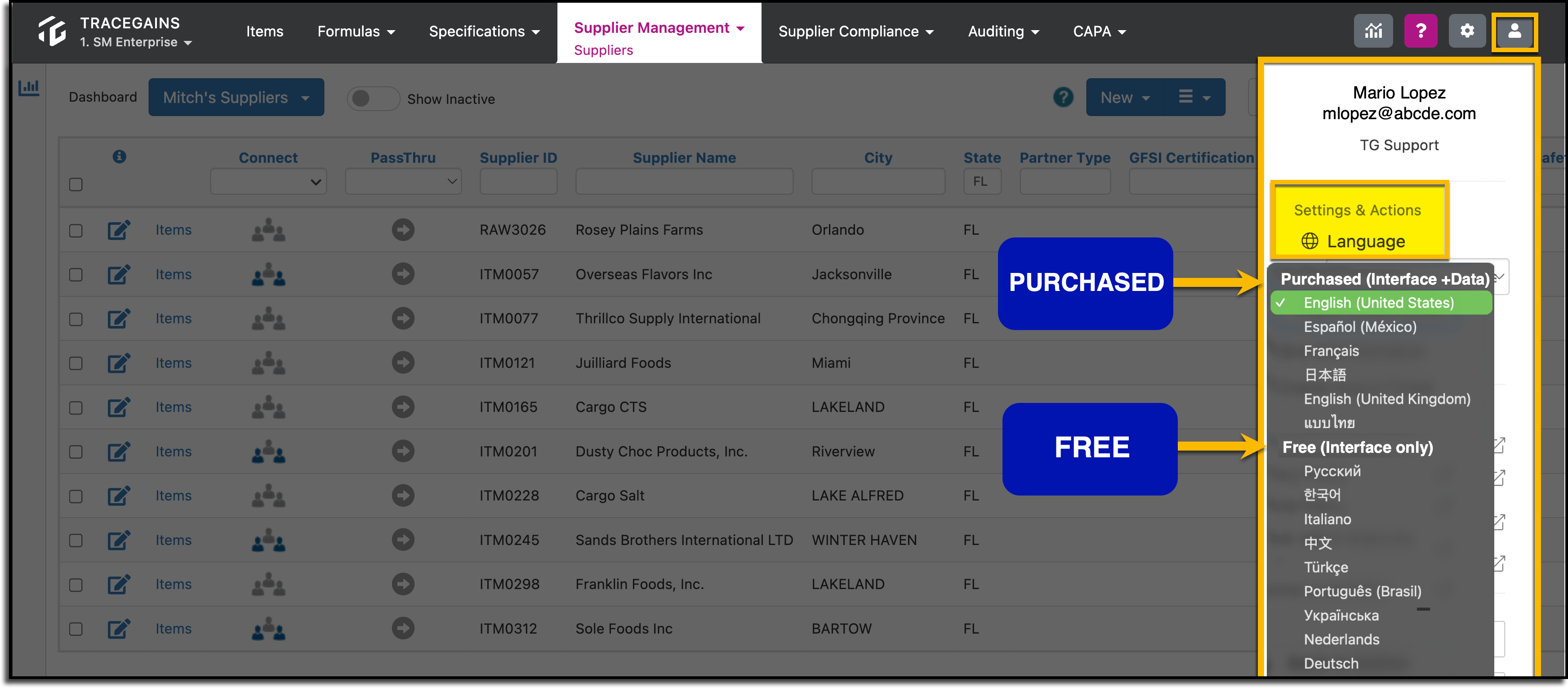Check the box for ITM0165 row
The image size is (1568, 688).
tap(76, 408)
